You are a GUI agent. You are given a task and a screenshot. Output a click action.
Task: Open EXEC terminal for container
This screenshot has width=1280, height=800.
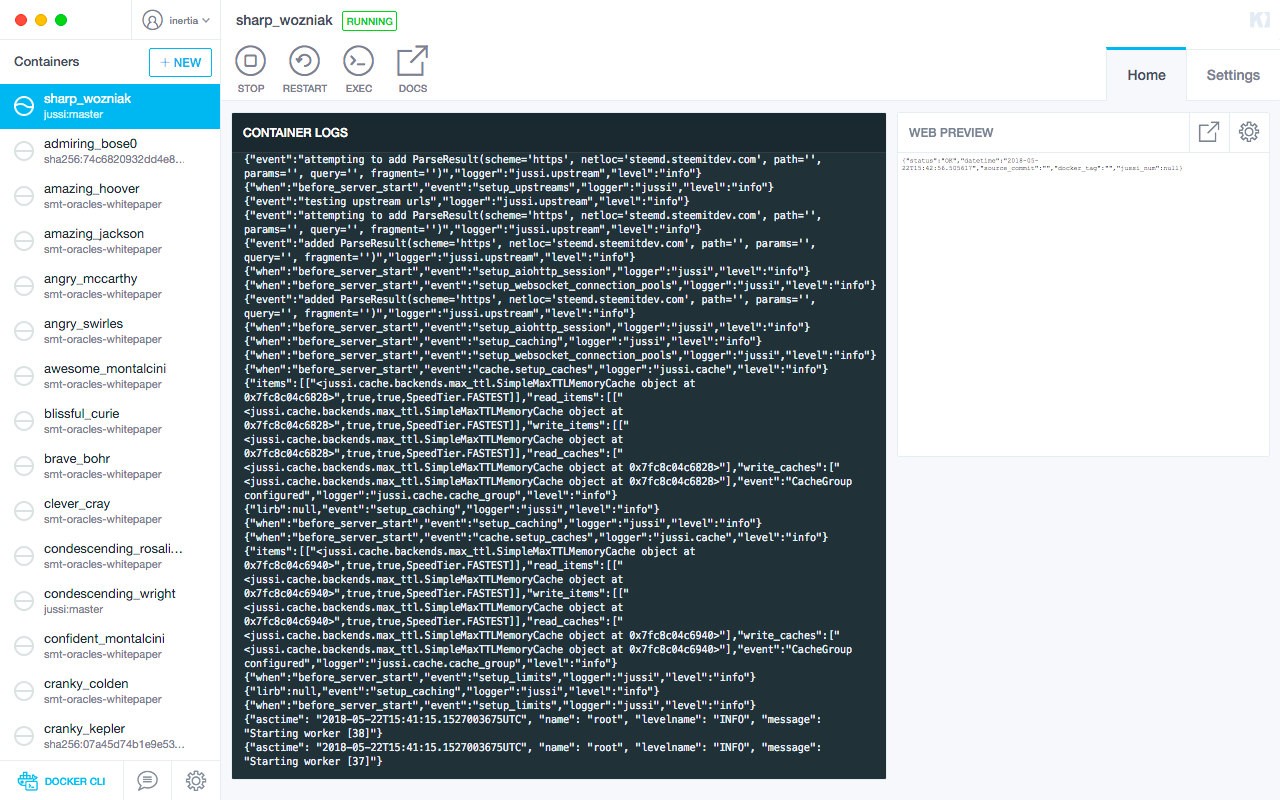[x=359, y=70]
